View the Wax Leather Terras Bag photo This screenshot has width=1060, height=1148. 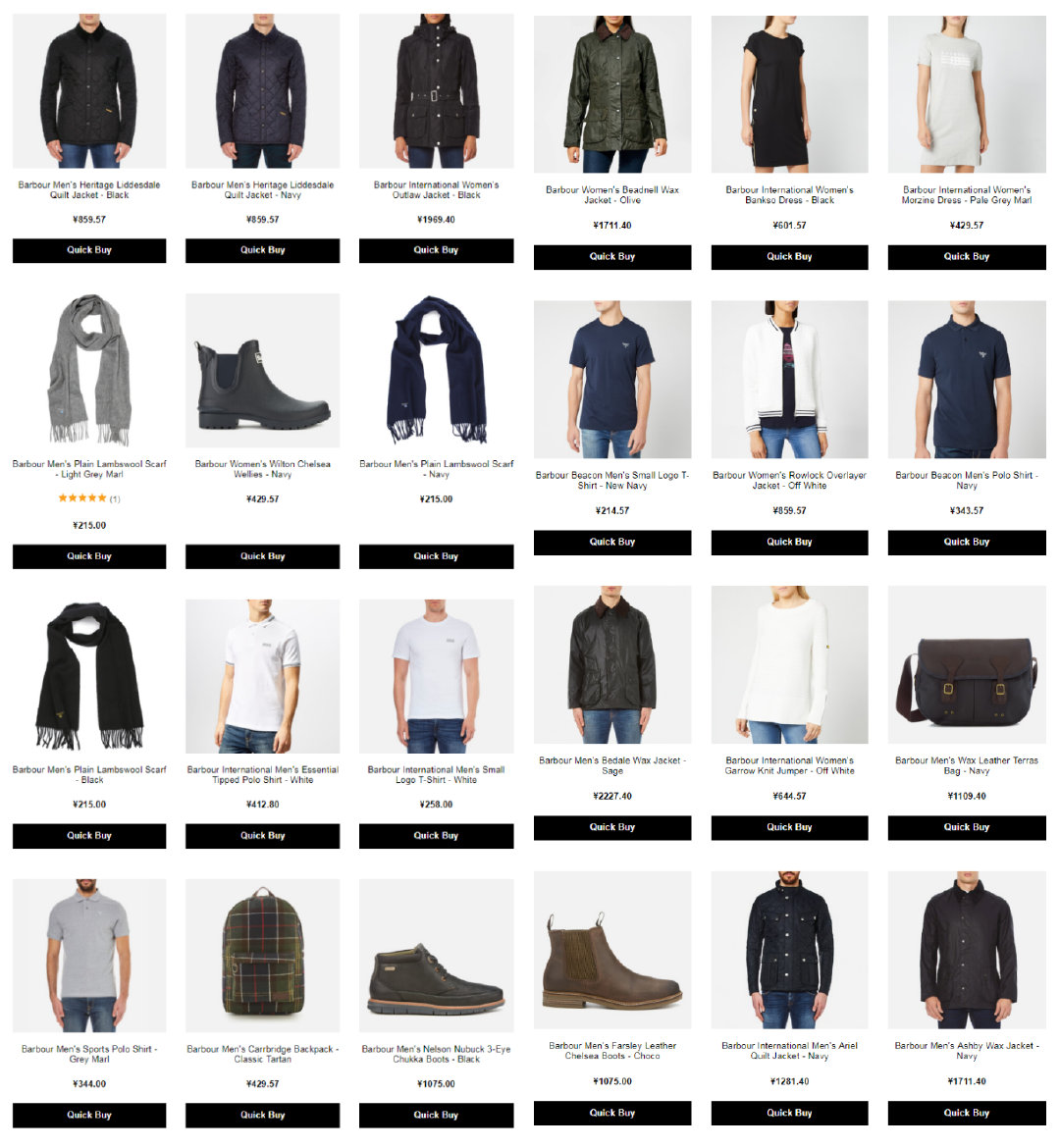[x=966, y=665]
